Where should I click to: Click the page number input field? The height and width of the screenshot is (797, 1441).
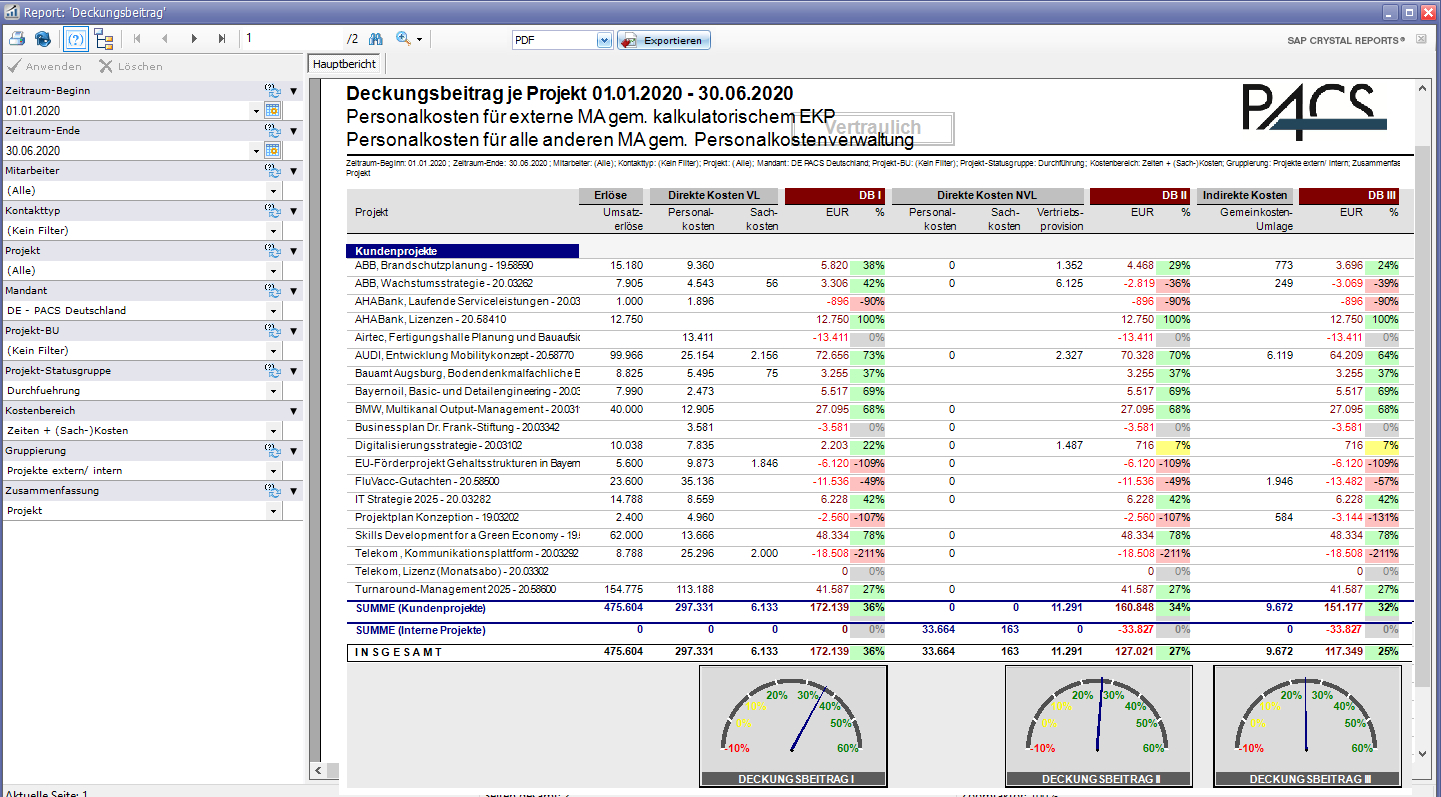pyautogui.click(x=292, y=40)
